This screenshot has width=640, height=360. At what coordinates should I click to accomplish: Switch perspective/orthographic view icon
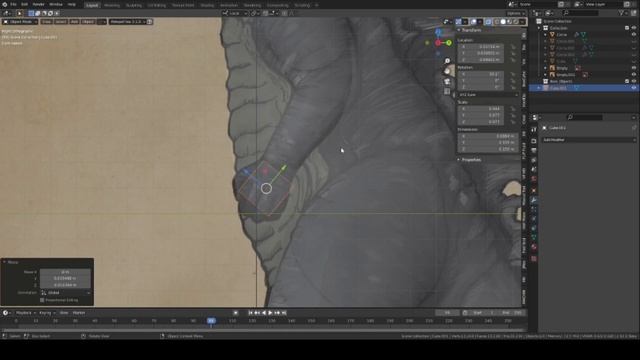(447, 91)
